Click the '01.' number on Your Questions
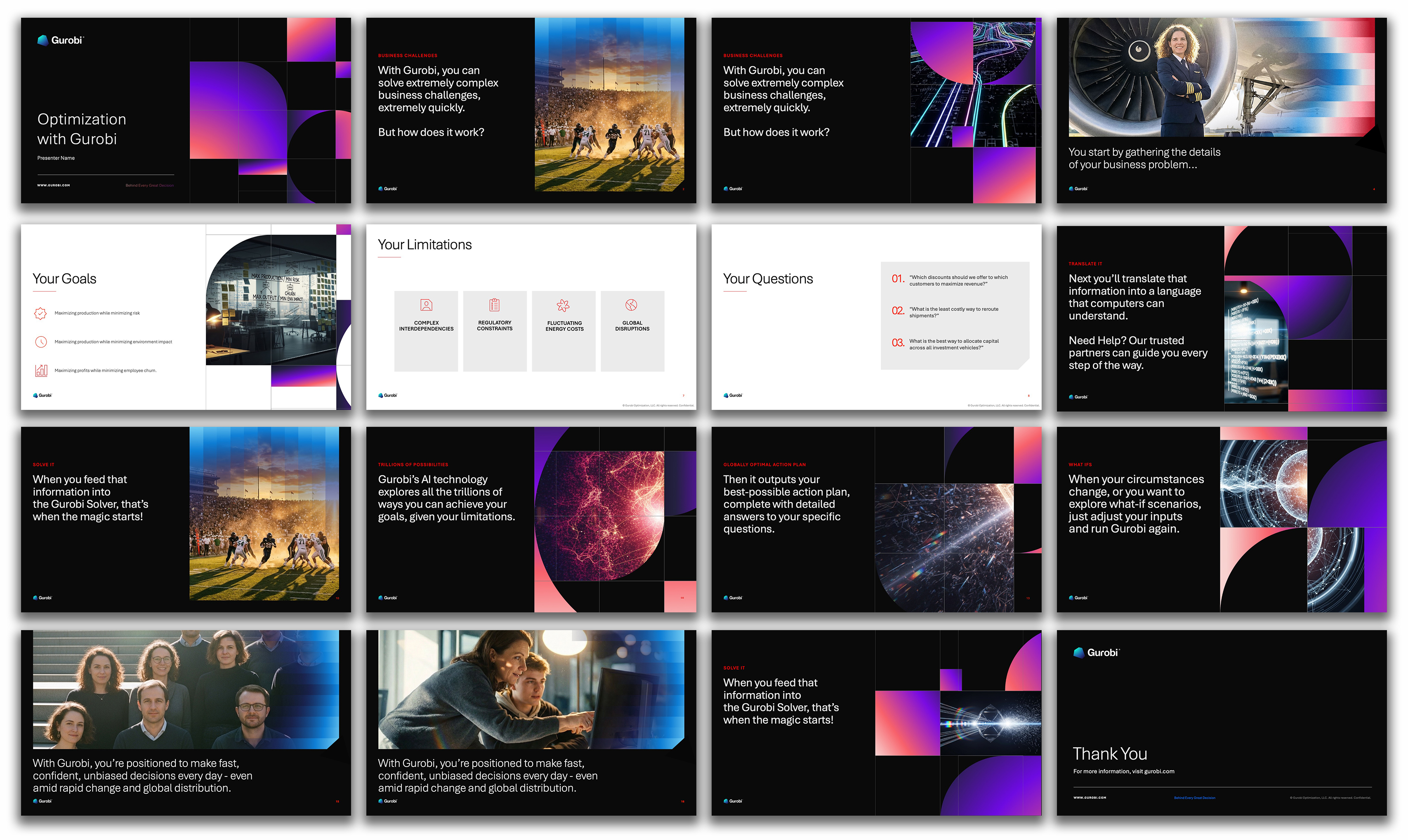The height and width of the screenshot is (840, 1408). pos(898,278)
